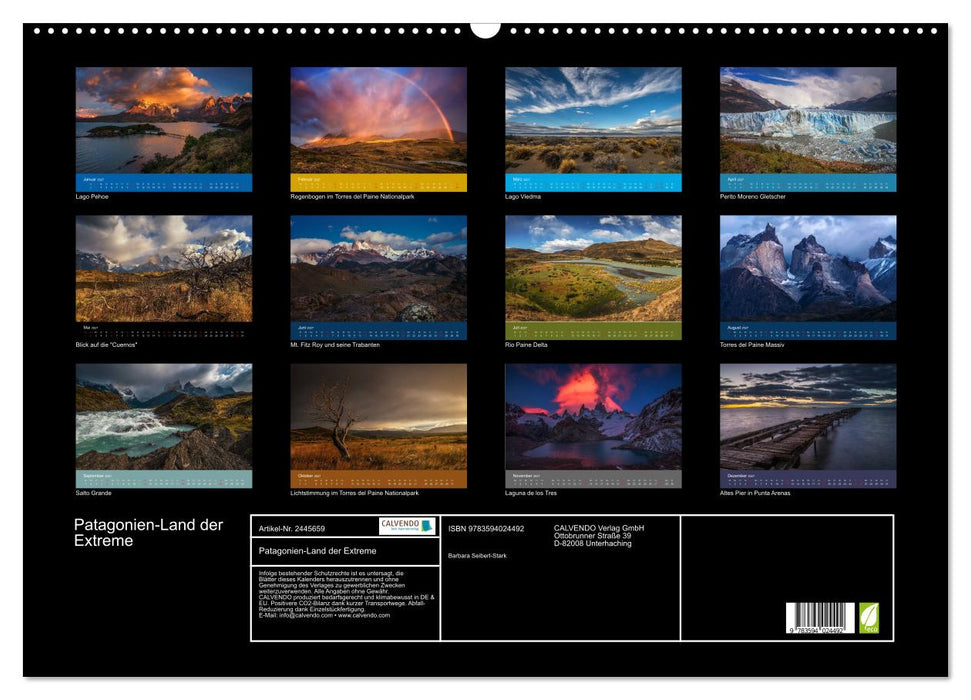Select the rainbow over Torres del Paine photo
The width and height of the screenshot is (971, 700).
tap(378, 120)
